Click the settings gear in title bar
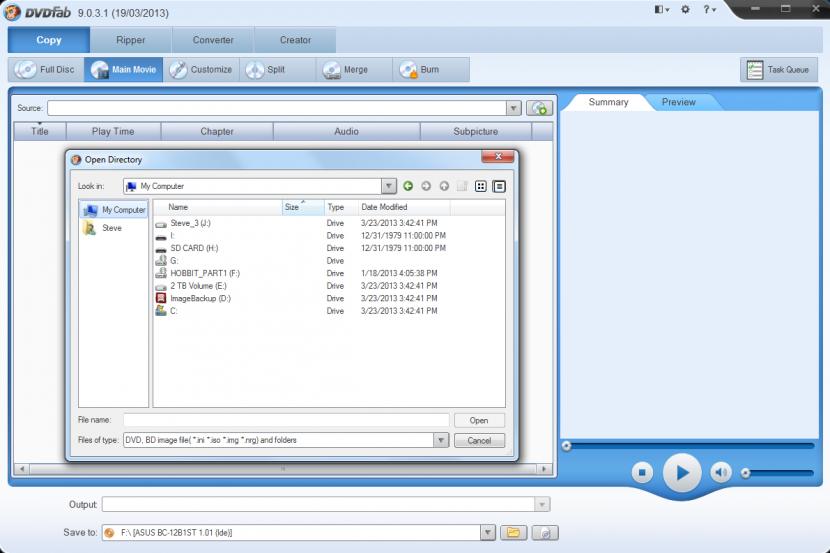This screenshot has width=830, height=553. click(685, 9)
